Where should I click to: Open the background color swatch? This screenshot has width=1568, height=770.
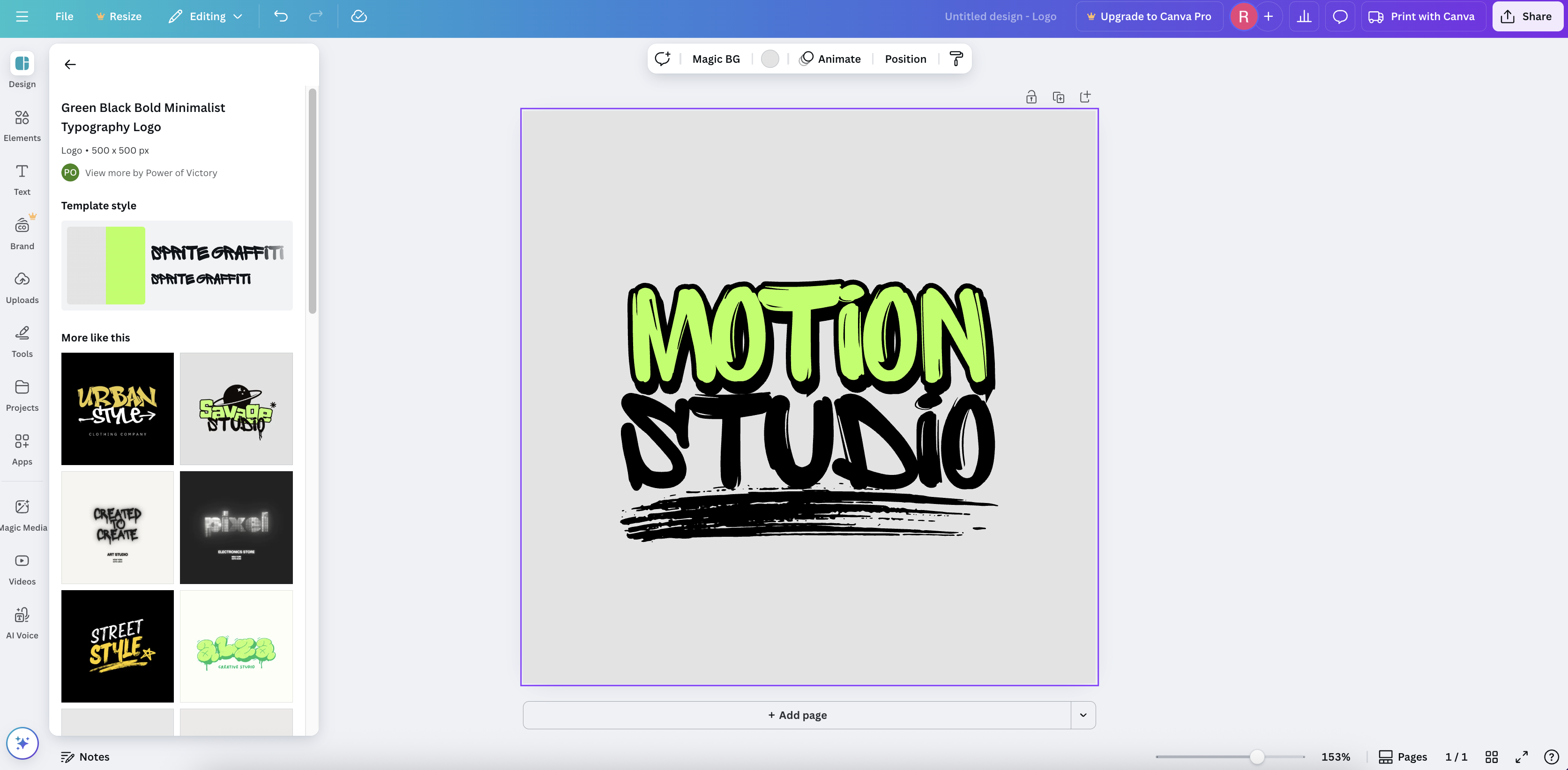[x=770, y=59]
